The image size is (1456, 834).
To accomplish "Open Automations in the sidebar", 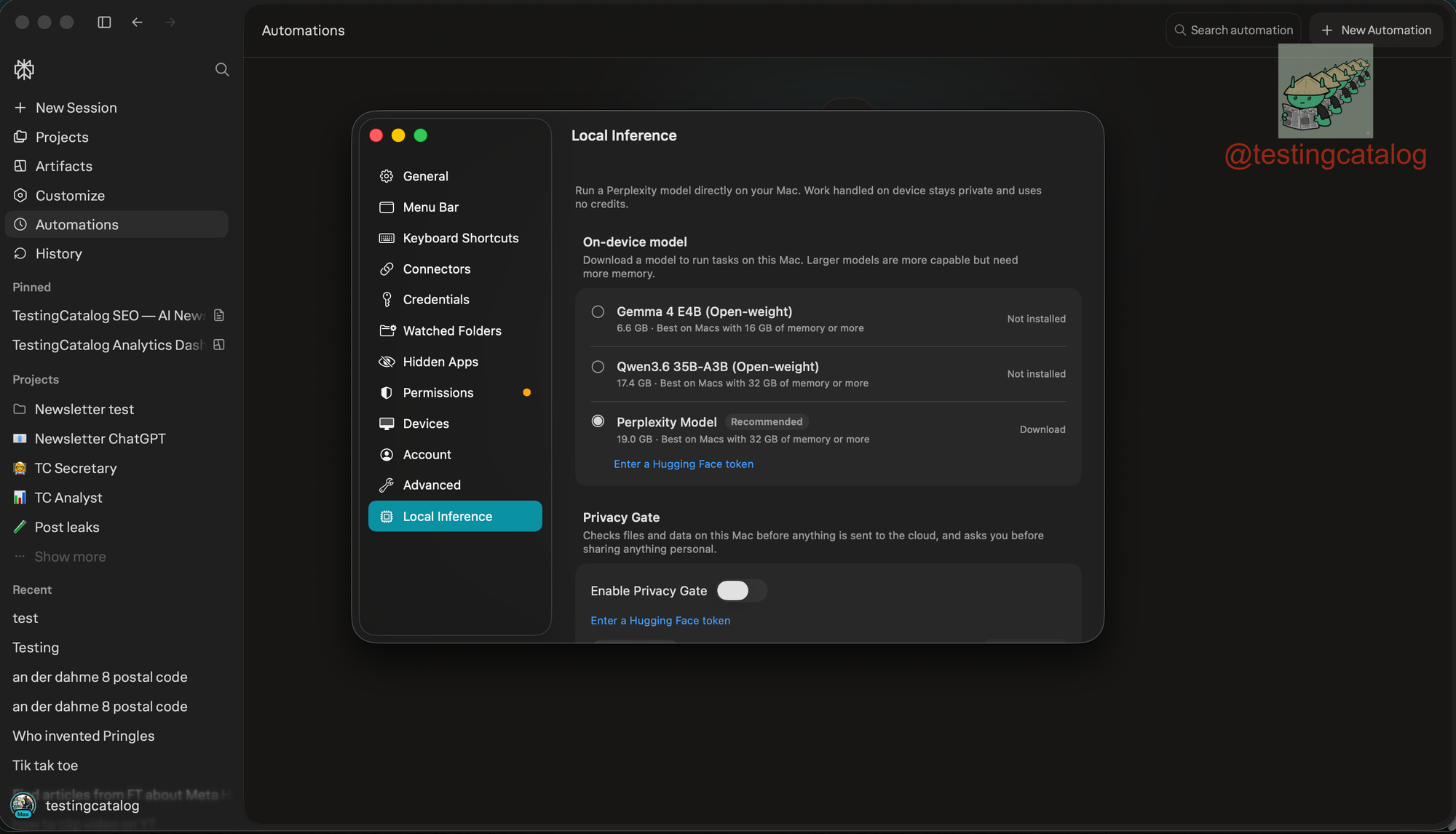I will point(116,225).
